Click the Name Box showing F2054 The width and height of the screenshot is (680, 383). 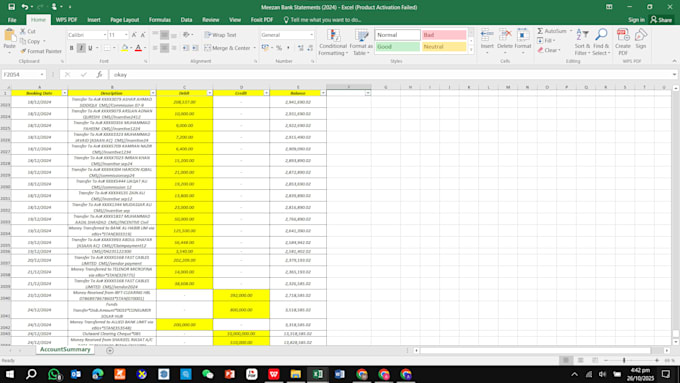[23, 75]
